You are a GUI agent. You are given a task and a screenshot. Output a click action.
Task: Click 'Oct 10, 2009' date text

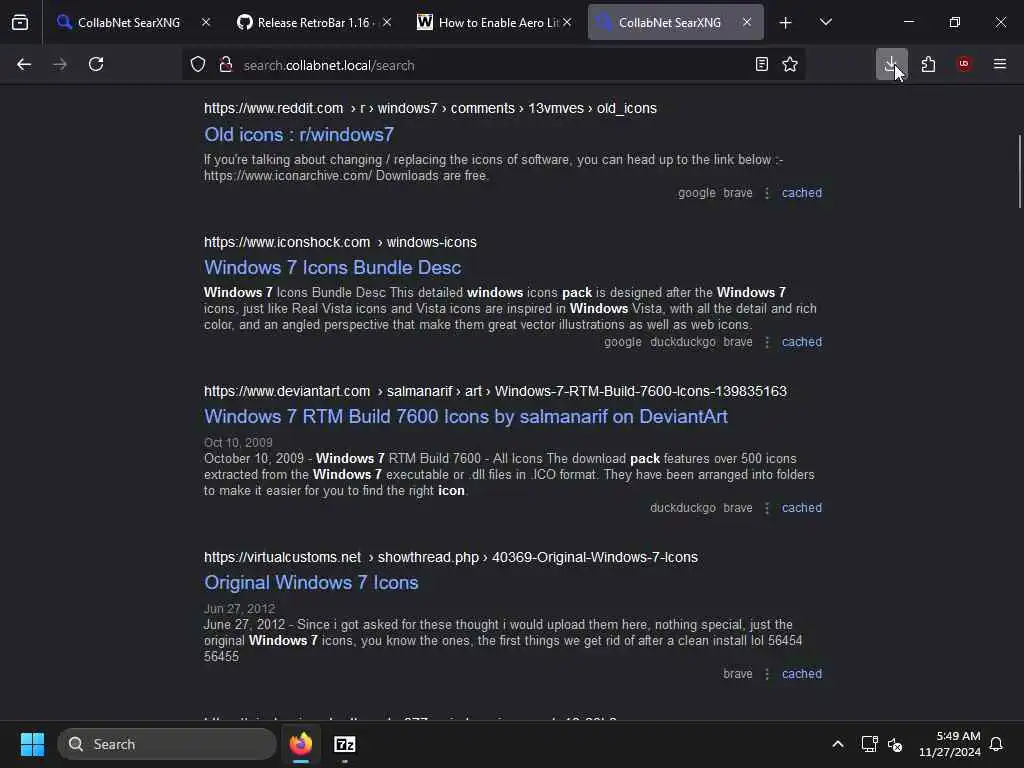(x=238, y=443)
